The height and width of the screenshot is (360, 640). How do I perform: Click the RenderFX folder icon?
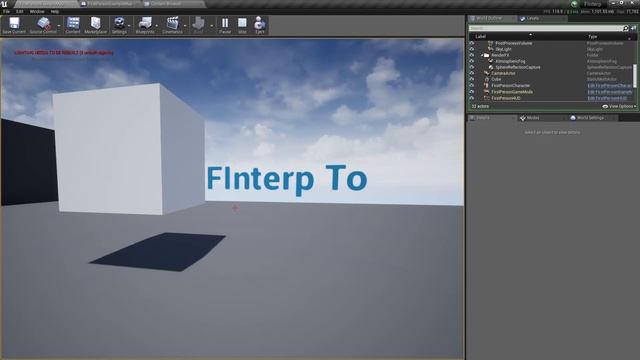coord(487,55)
